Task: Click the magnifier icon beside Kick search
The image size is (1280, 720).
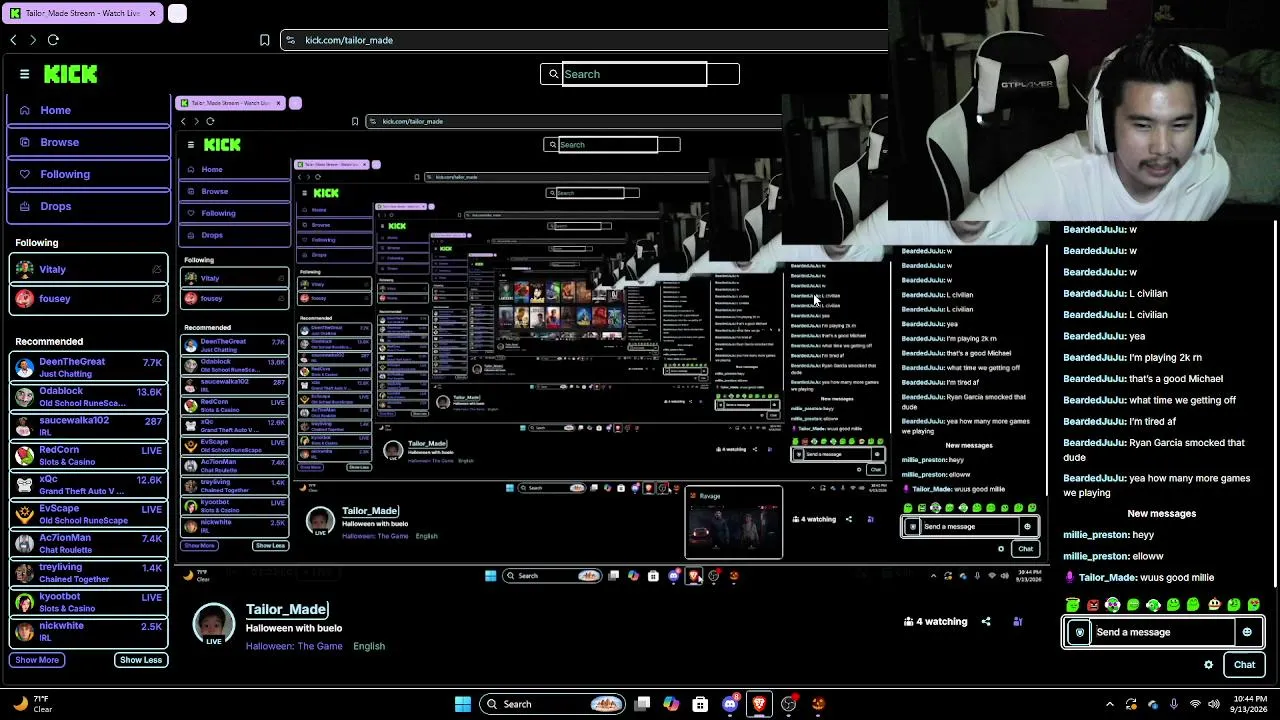Action: pyautogui.click(x=552, y=74)
